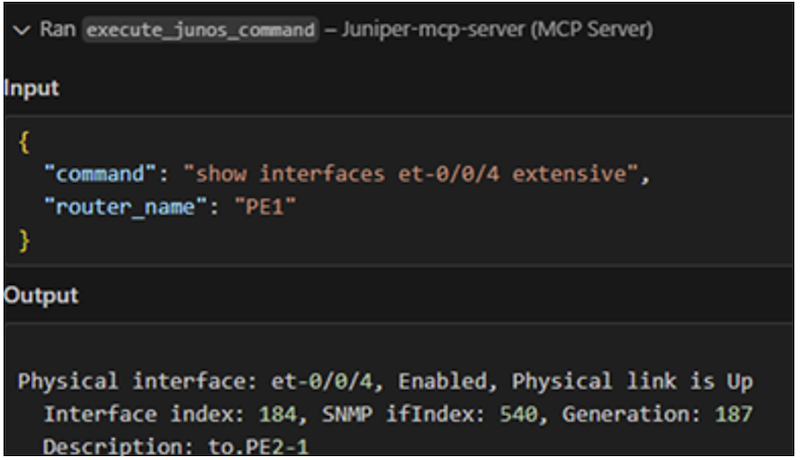The image size is (800, 460).
Task: Click the closing curly brace in Input
Action: [x=24, y=240]
